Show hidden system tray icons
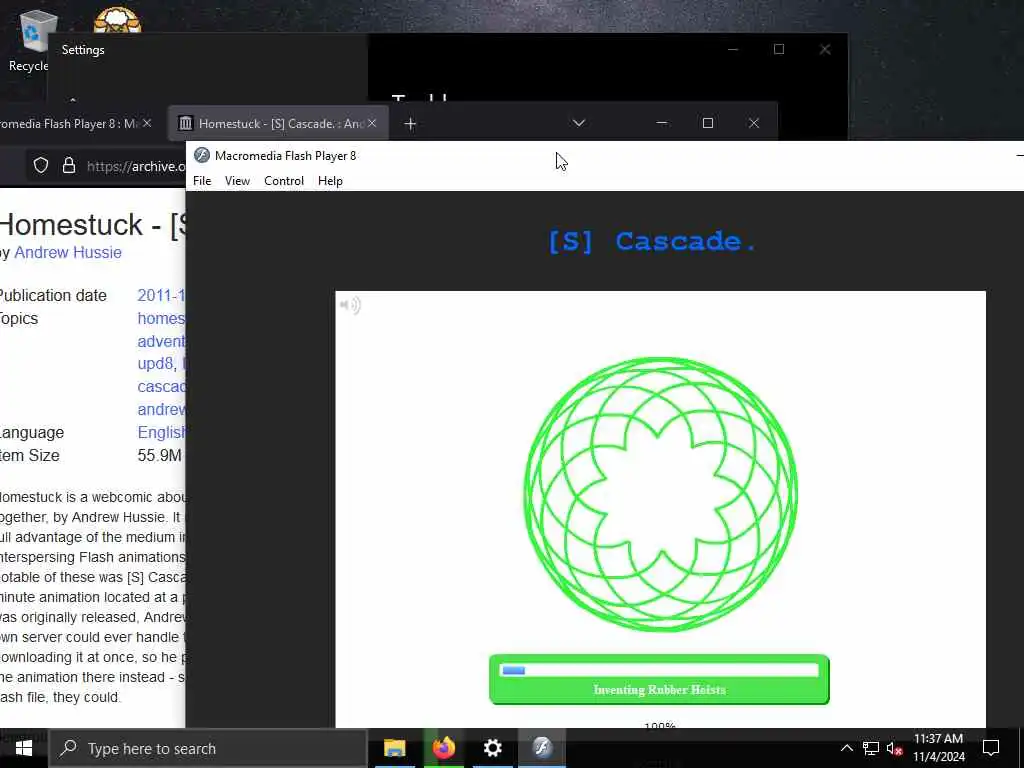The image size is (1024, 768). 846,748
